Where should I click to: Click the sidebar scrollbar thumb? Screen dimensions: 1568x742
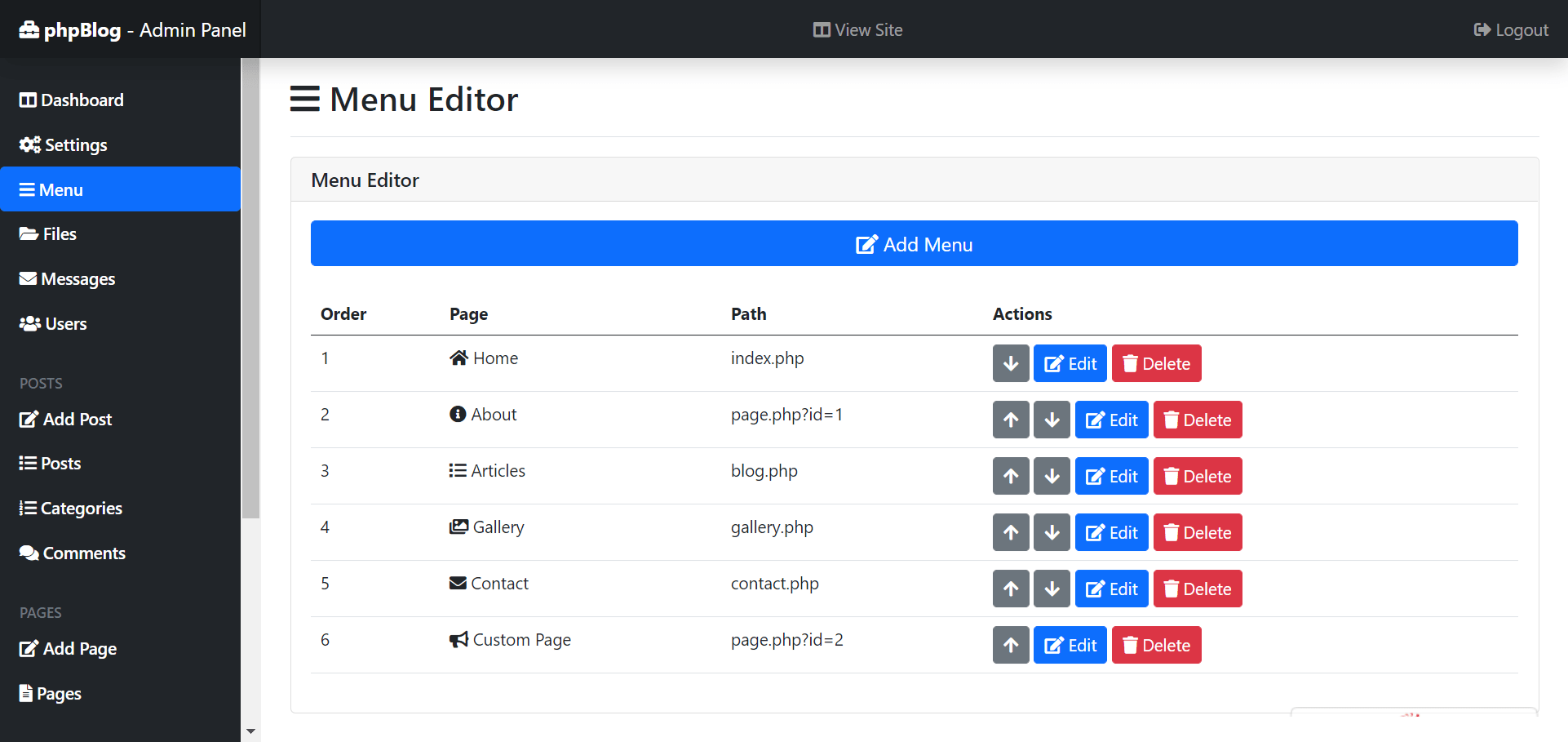250,286
